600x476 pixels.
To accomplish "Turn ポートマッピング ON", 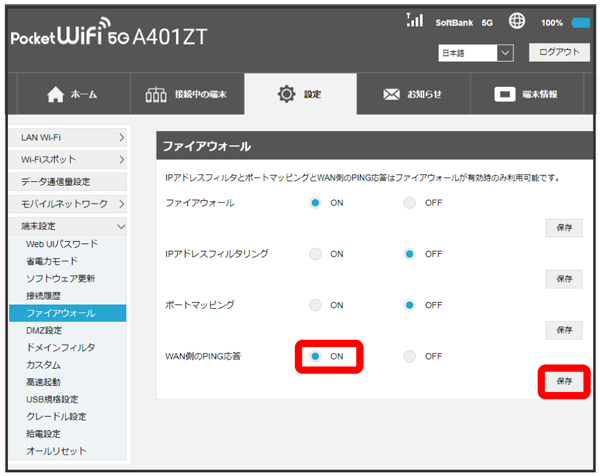I will point(316,305).
